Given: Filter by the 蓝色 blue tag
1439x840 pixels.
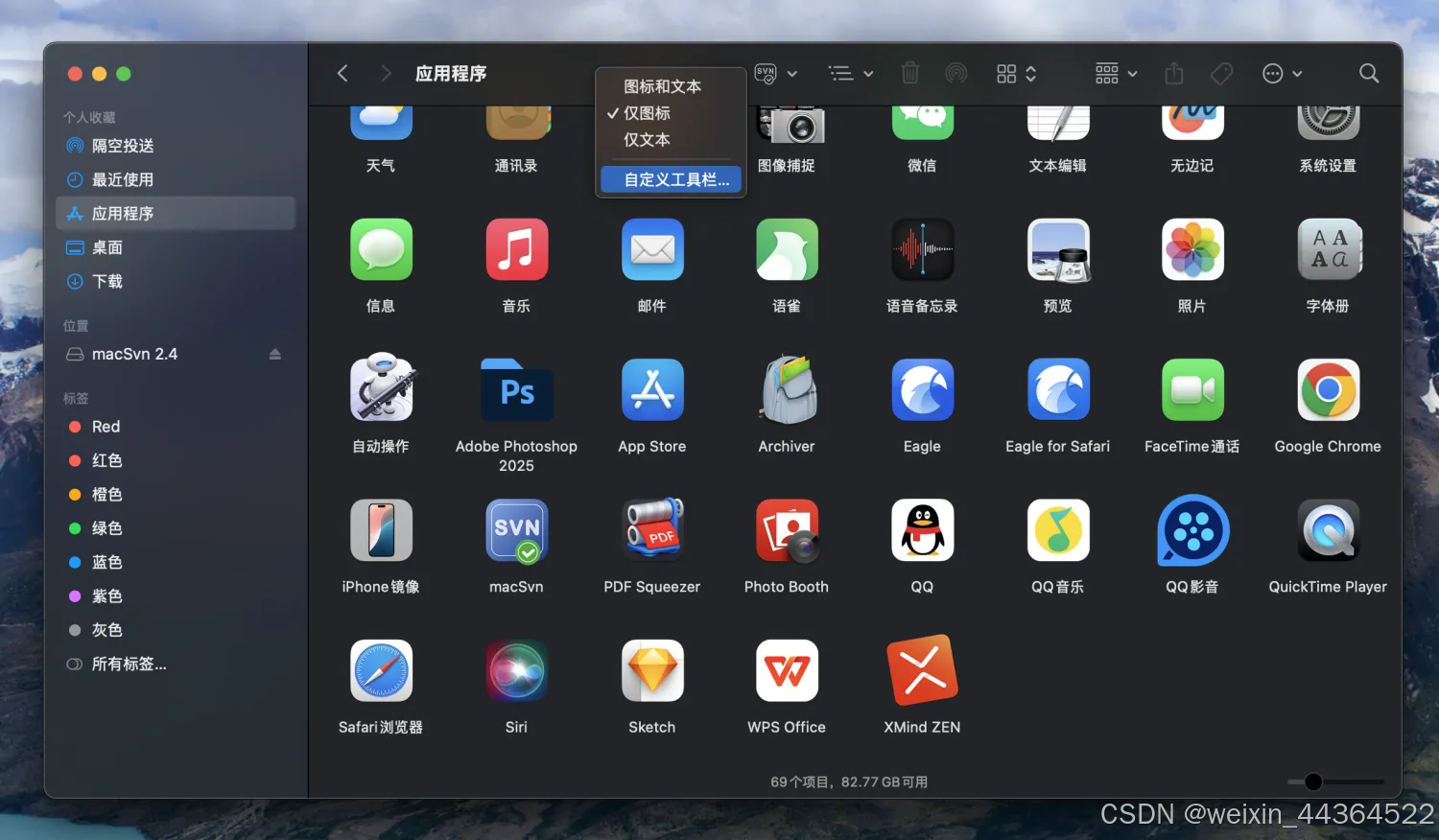Looking at the screenshot, I should [176, 562].
